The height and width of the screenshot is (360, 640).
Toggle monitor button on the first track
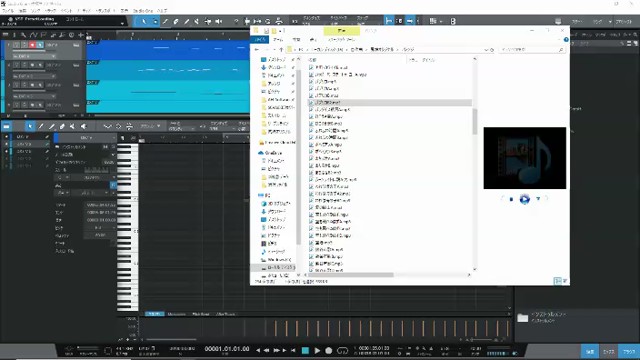[40, 45]
